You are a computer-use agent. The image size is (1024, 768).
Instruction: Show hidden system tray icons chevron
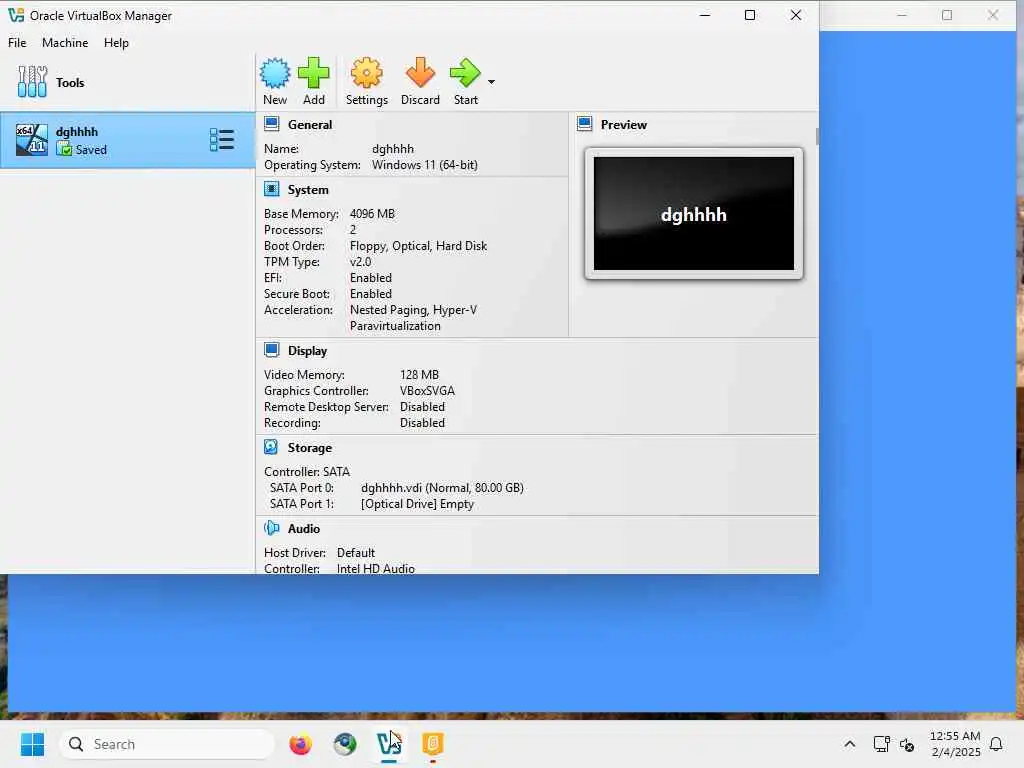[850, 744]
